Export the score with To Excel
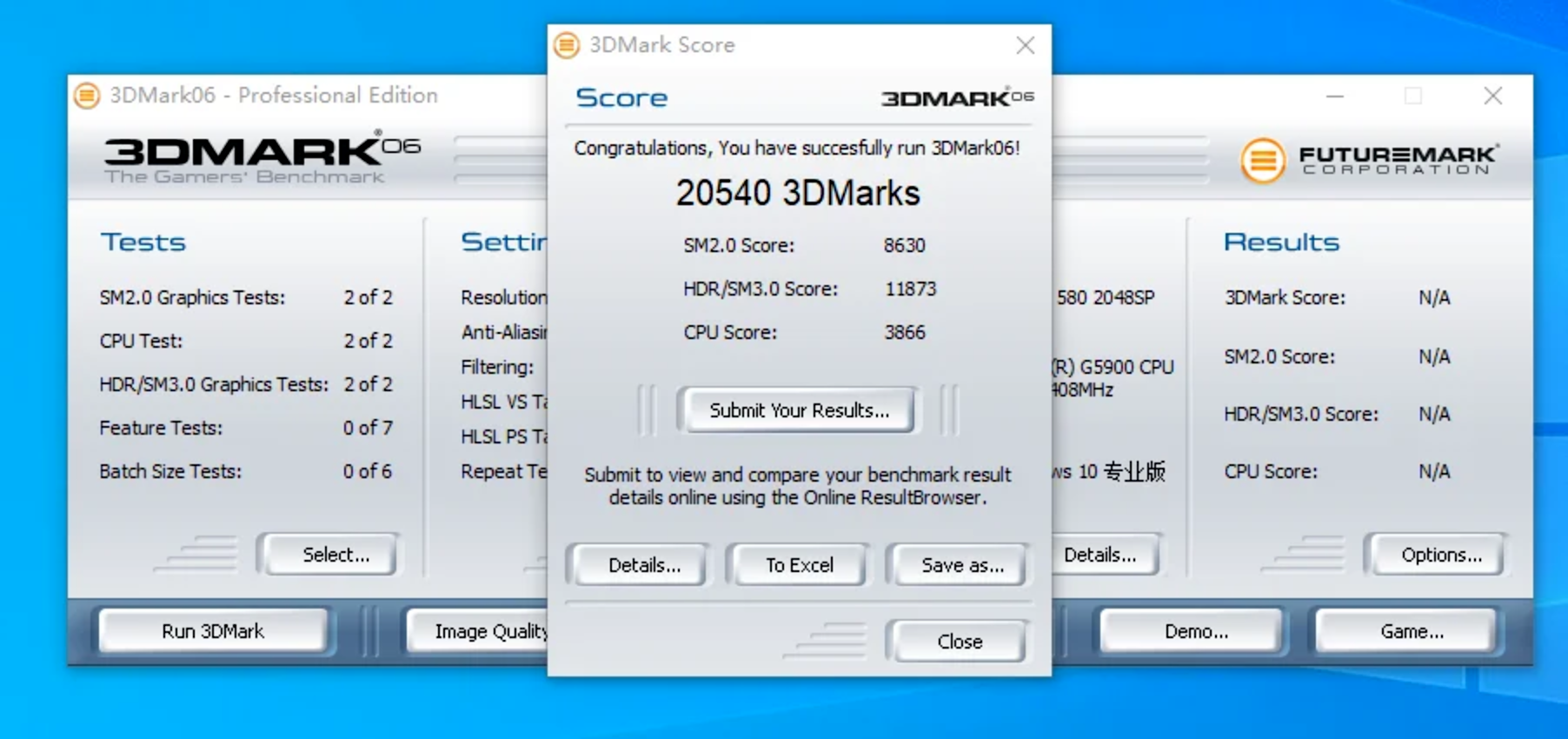The width and height of the screenshot is (1568, 739). 800,565
